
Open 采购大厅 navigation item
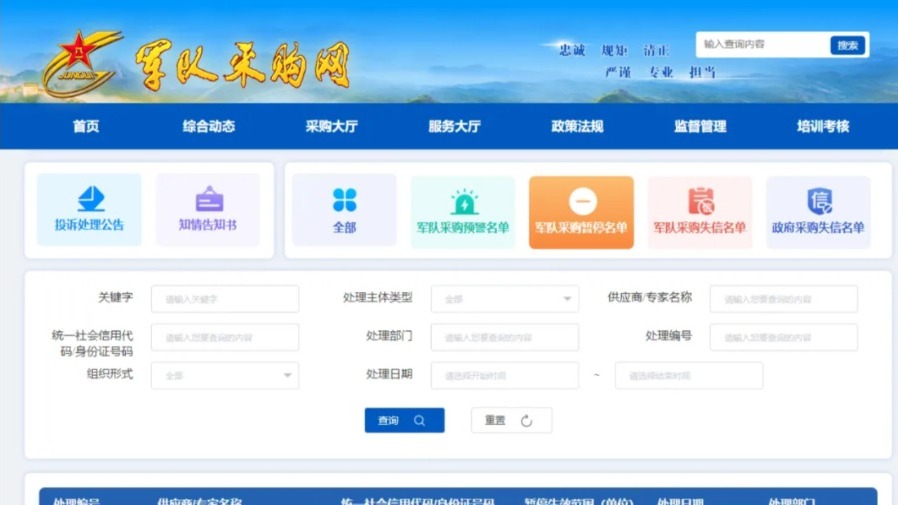pyautogui.click(x=332, y=127)
